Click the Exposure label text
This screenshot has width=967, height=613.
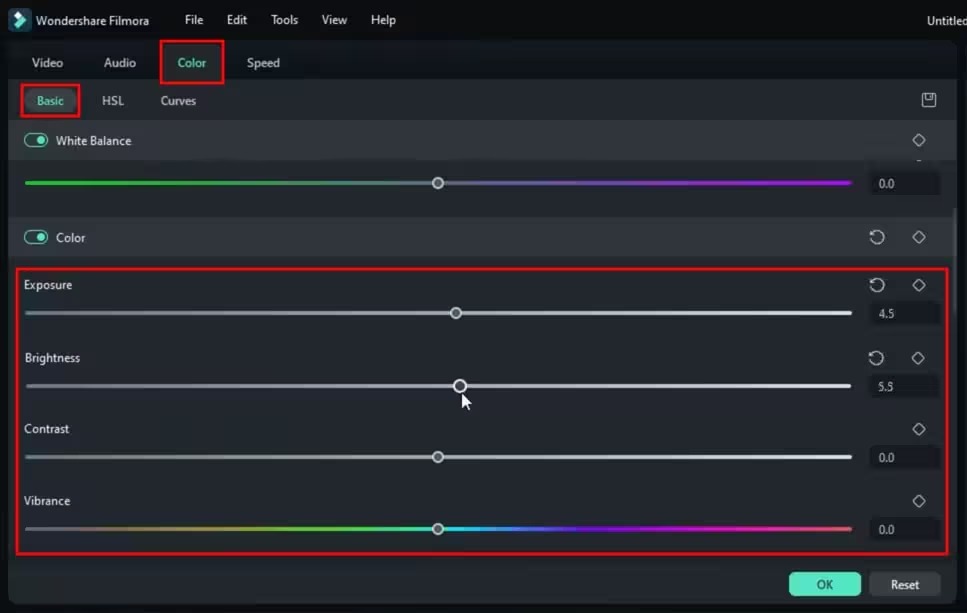(48, 285)
